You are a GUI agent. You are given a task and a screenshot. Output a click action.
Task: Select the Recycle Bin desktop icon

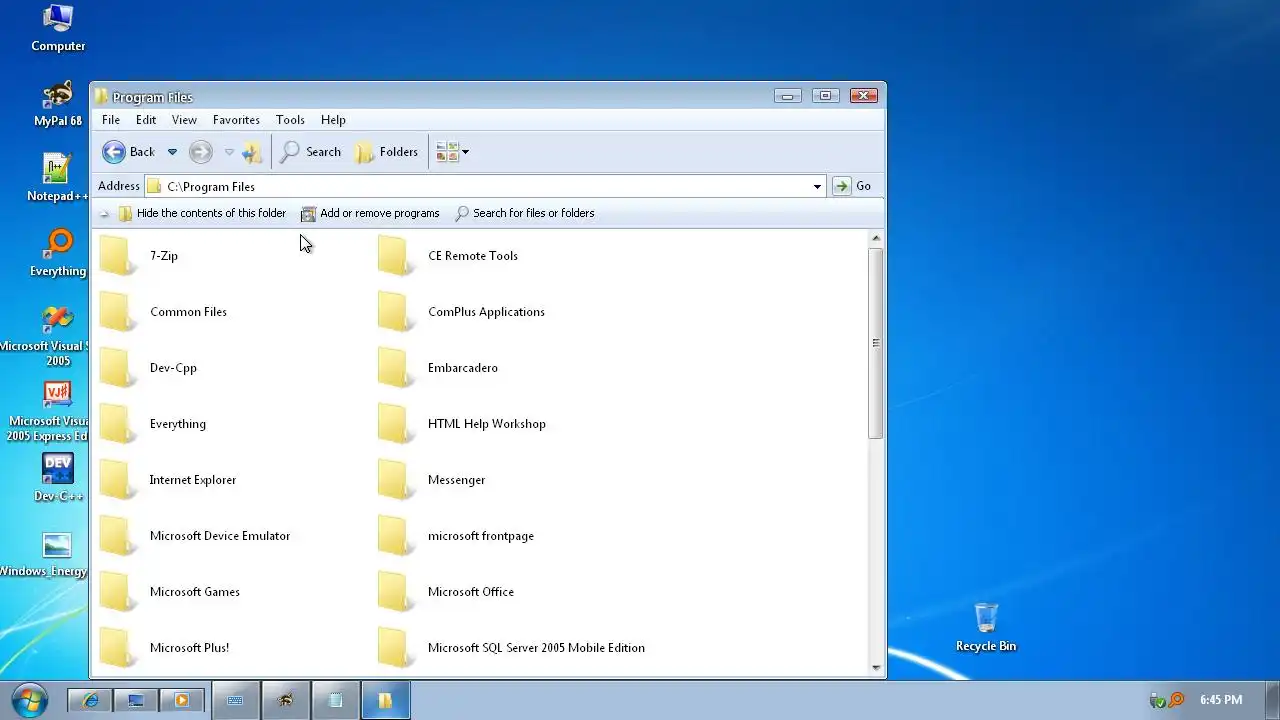986,627
